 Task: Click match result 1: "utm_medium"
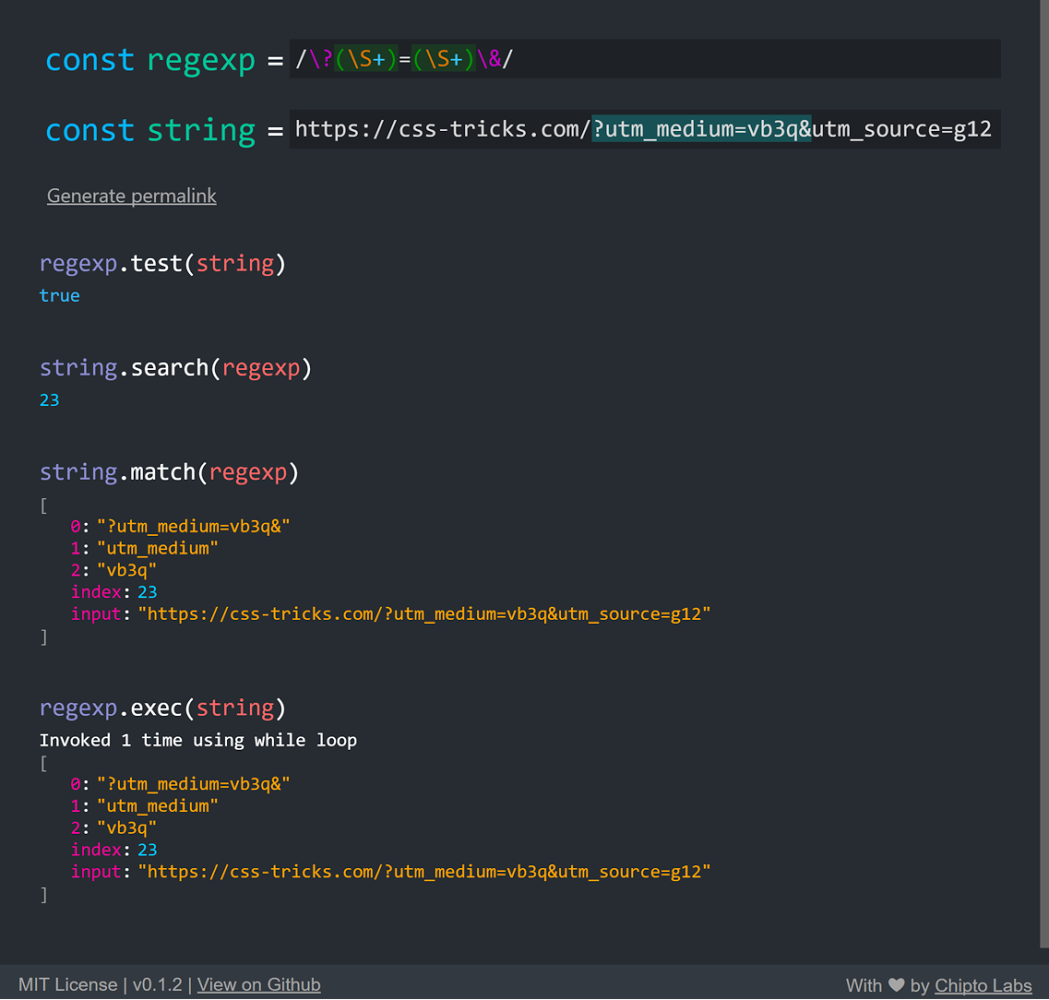[145, 548]
